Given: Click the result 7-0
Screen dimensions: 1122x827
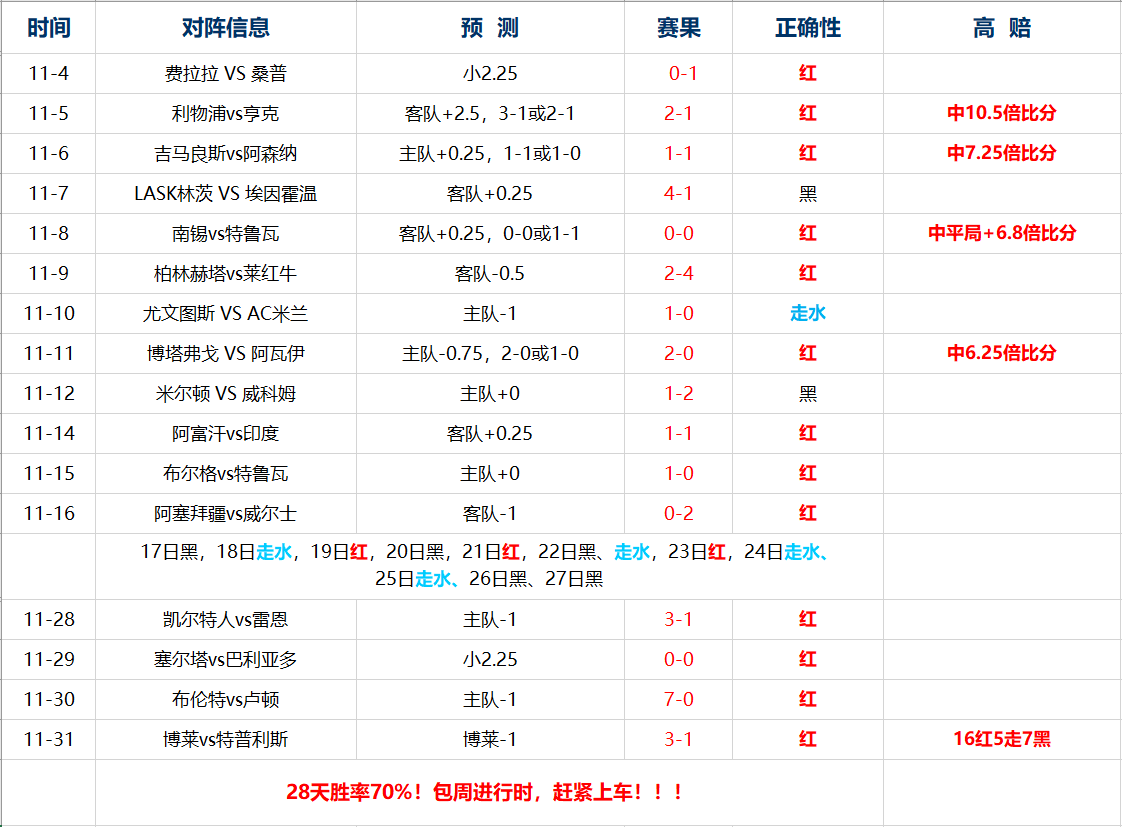Looking at the screenshot, I should pyautogui.click(x=678, y=700).
